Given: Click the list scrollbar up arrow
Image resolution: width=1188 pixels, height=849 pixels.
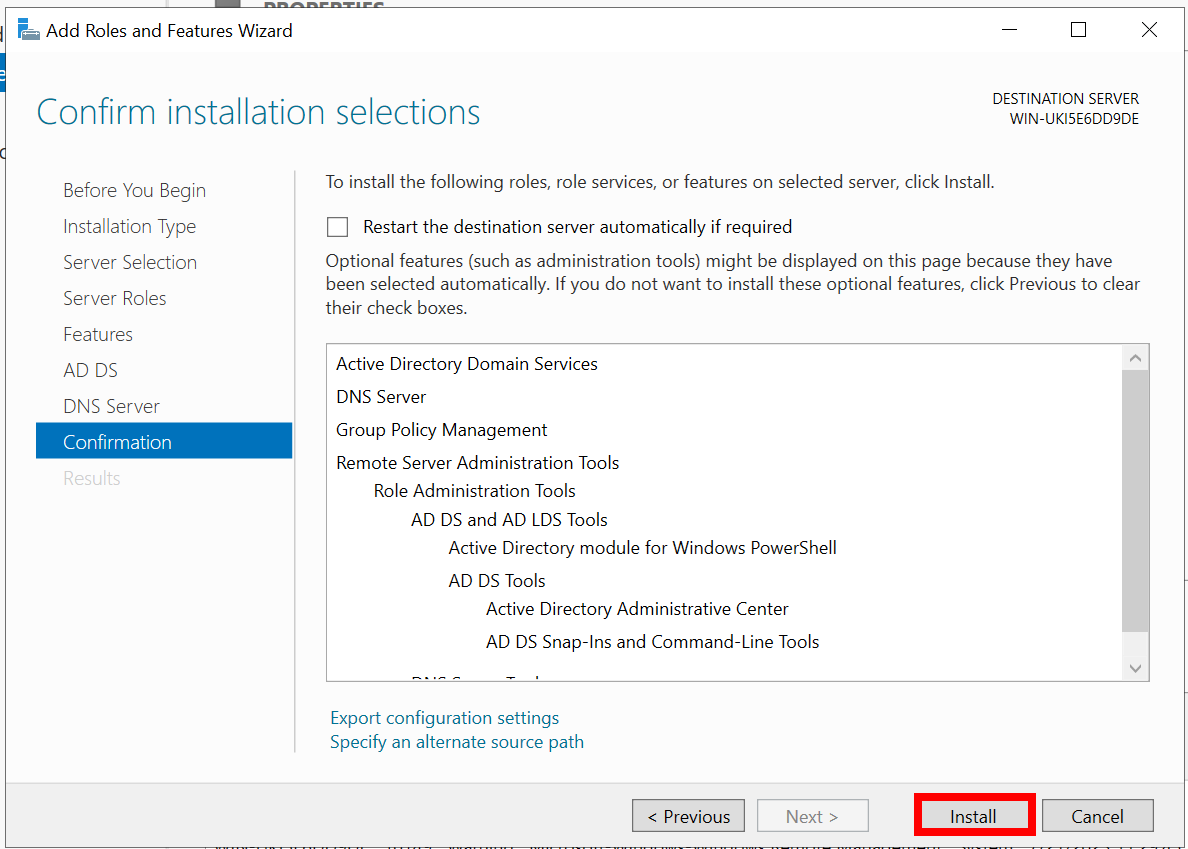Looking at the screenshot, I should 1135,357.
